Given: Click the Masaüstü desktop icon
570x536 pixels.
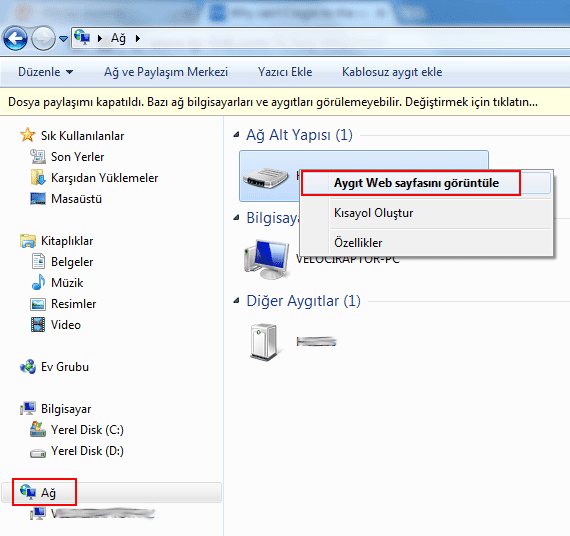Looking at the screenshot, I should click(x=38, y=199).
